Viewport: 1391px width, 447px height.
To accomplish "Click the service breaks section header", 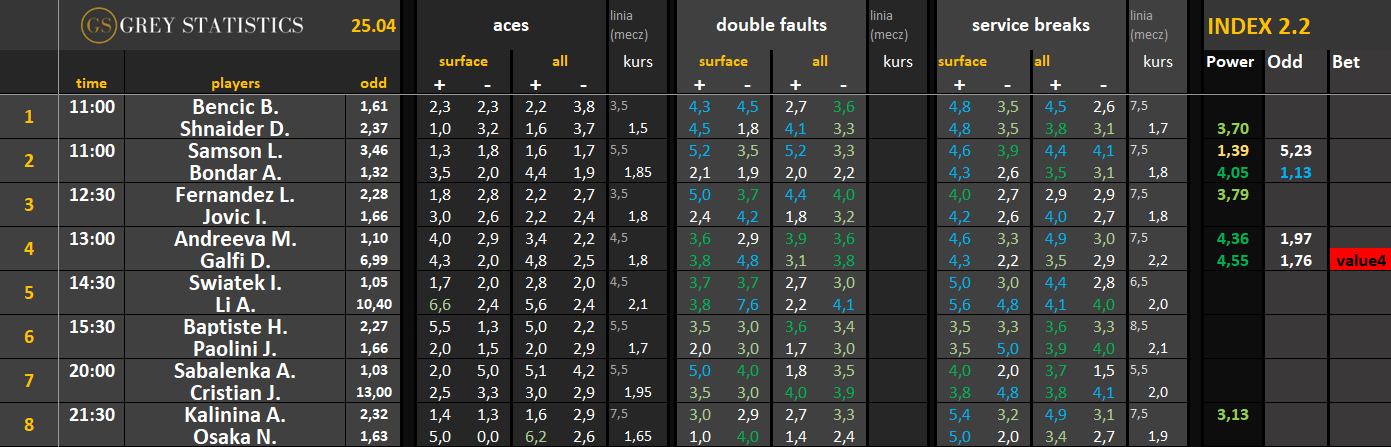I will tap(1030, 25).
